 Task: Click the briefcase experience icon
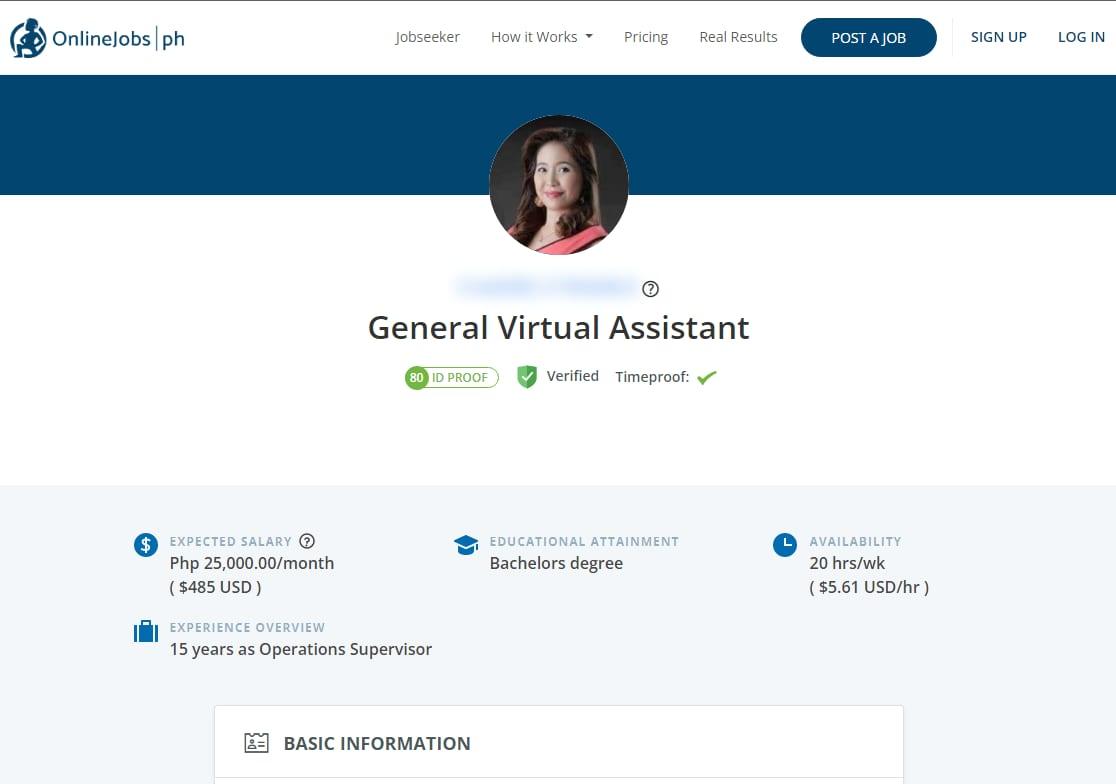[x=146, y=632]
